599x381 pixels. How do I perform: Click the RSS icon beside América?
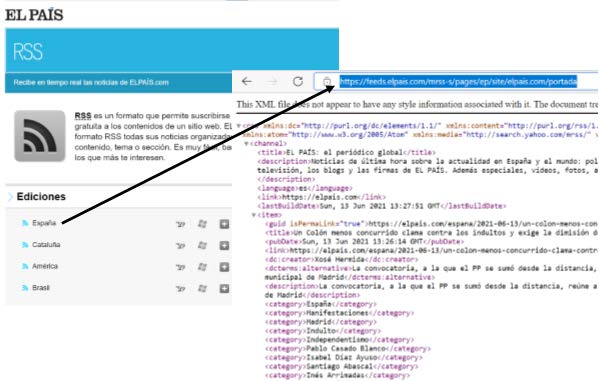25,266
